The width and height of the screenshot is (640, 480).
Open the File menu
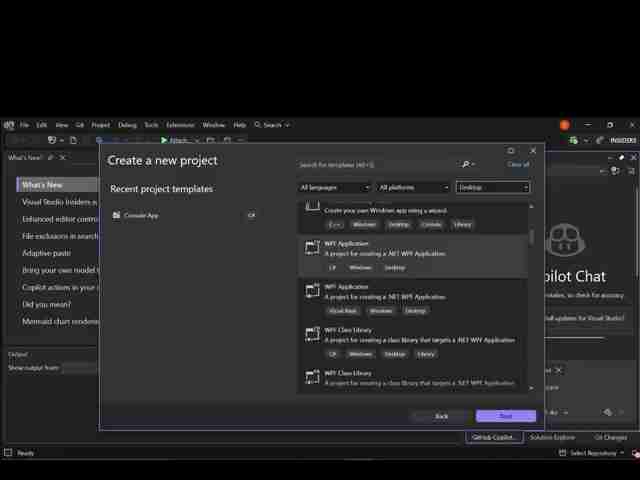click(x=24, y=125)
